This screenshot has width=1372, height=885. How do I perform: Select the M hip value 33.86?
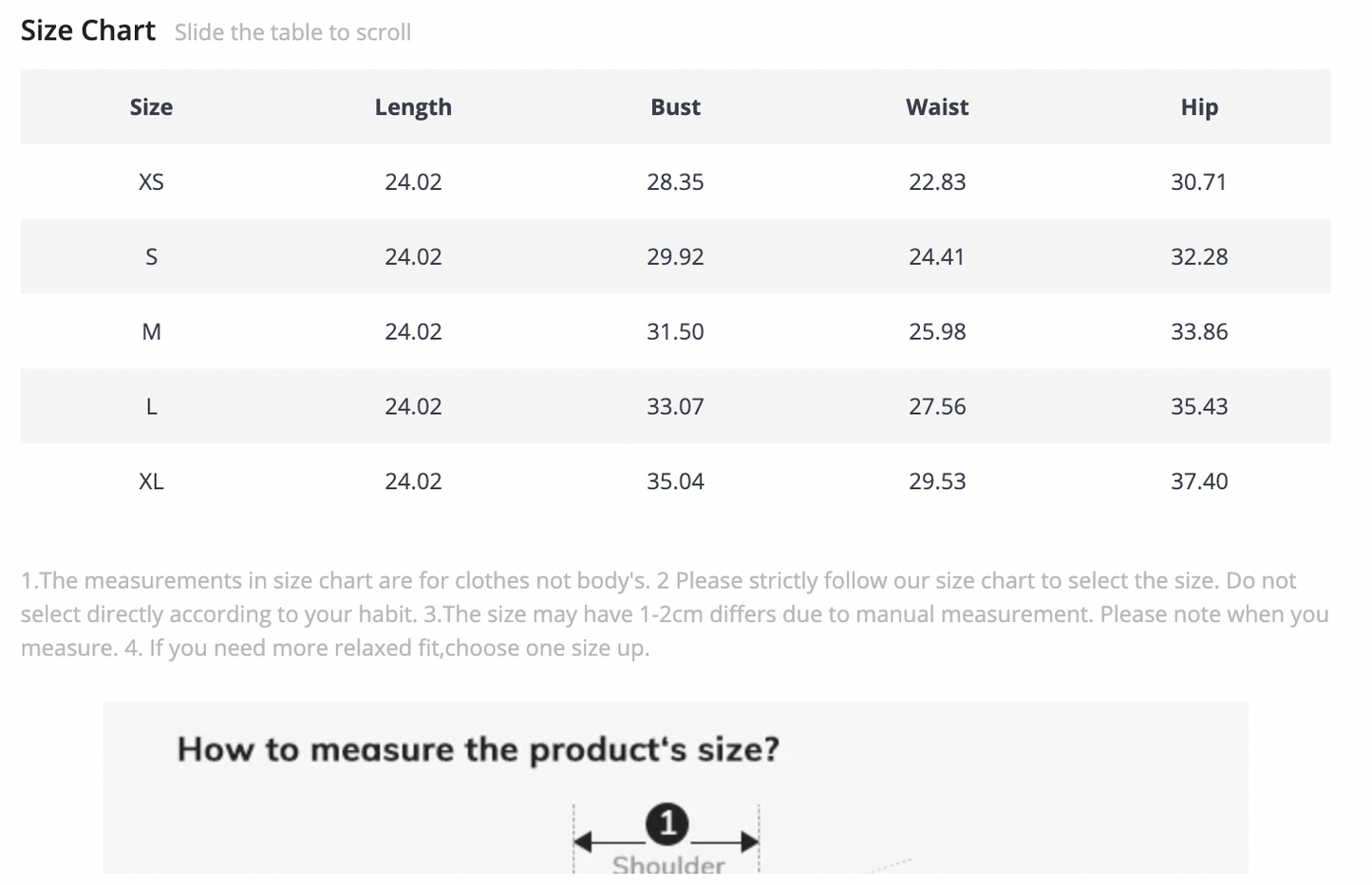pyautogui.click(x=1199, y=331)
